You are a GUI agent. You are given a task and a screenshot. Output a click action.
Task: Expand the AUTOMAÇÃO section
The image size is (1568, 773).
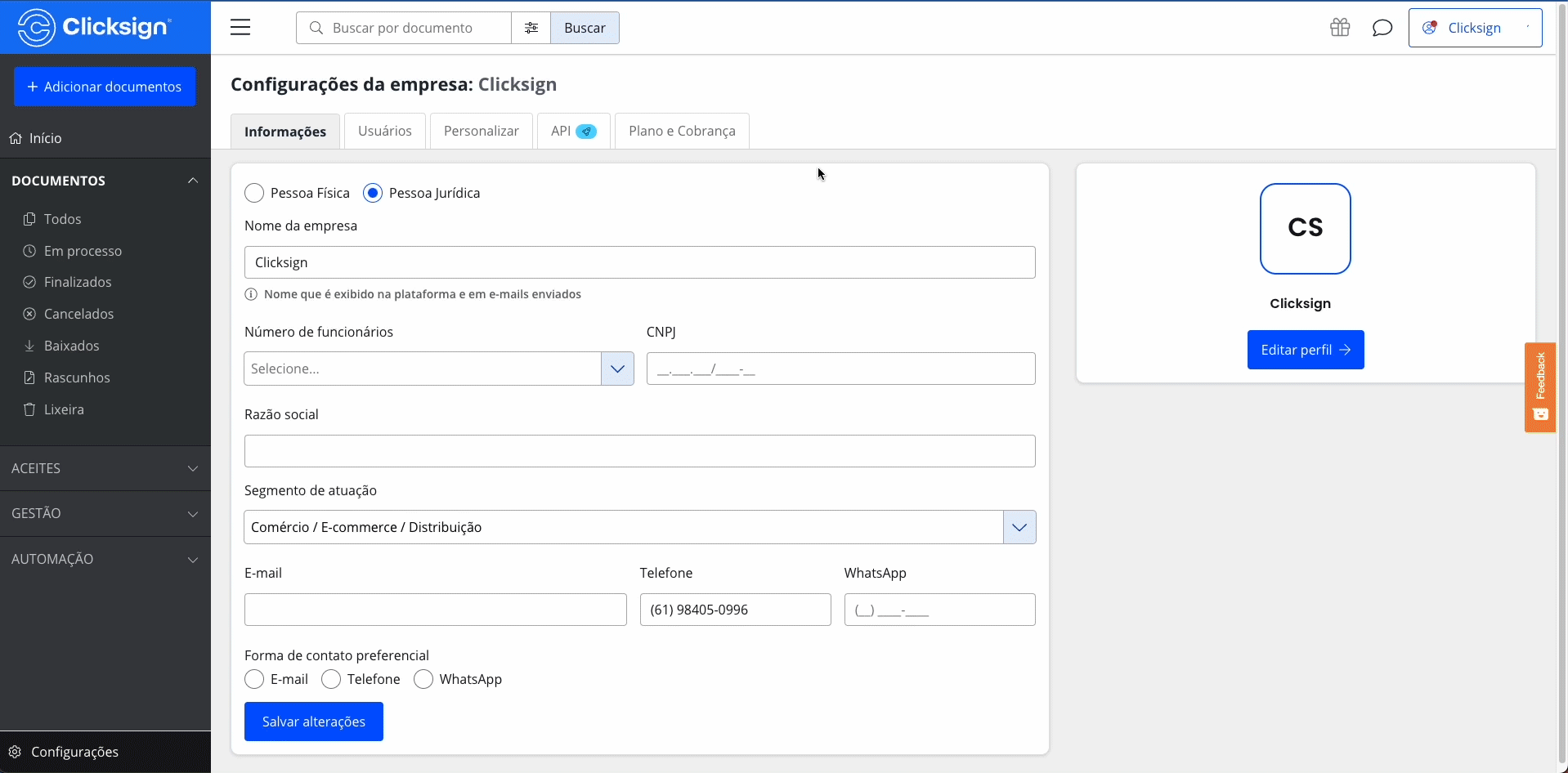pyautogui.click(x=105, y=559)
